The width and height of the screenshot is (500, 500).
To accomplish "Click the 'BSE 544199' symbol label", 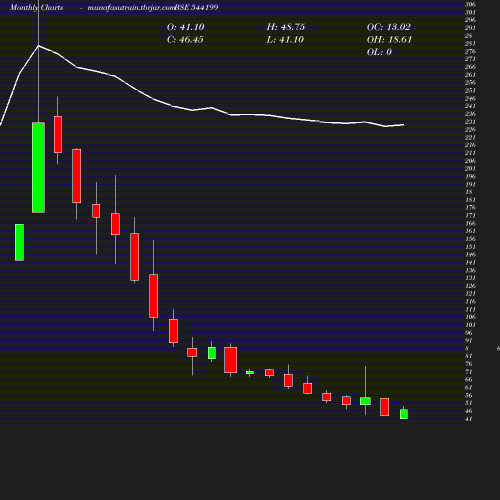I will (x=196, y=7).
